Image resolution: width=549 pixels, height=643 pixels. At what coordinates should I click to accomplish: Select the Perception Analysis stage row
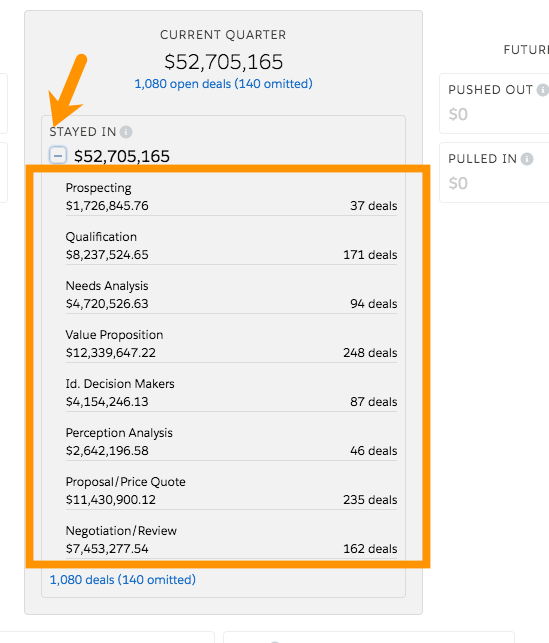coord(231,442)
